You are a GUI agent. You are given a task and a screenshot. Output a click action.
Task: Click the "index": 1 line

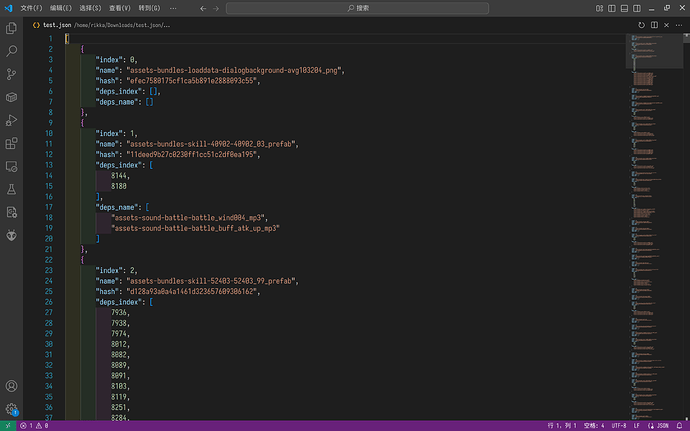tap(117, 133)
